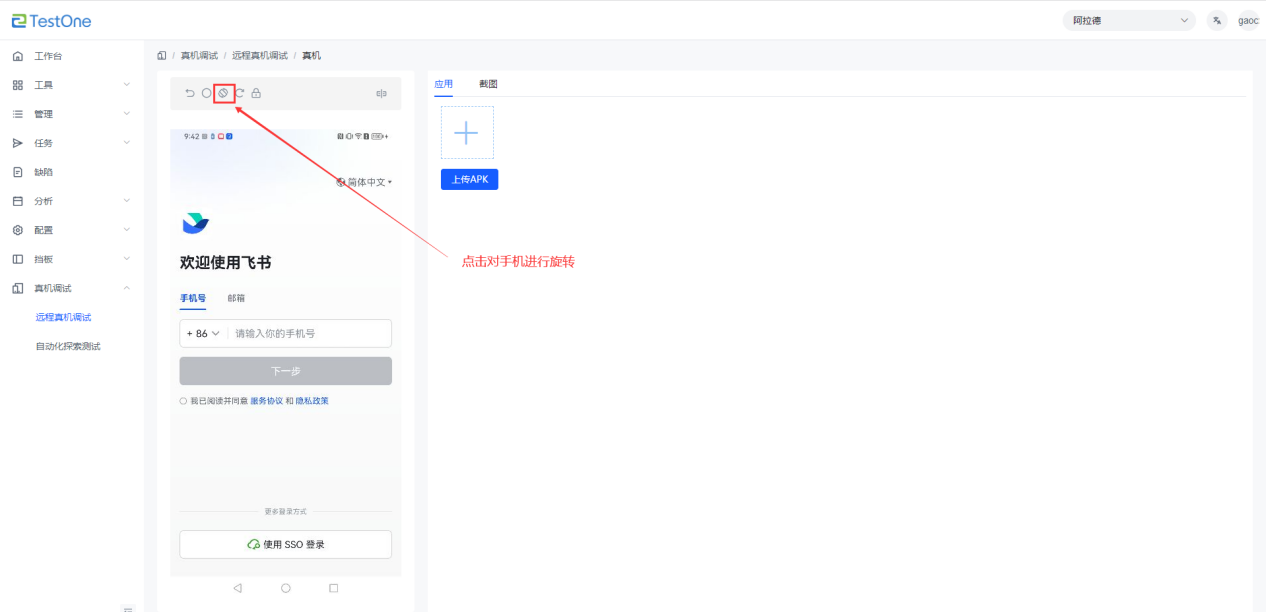The height and width of the screenshot is (612, 1266).
Task: Open the 阿拉德 project dropdown
Action: click(1128, 20)
